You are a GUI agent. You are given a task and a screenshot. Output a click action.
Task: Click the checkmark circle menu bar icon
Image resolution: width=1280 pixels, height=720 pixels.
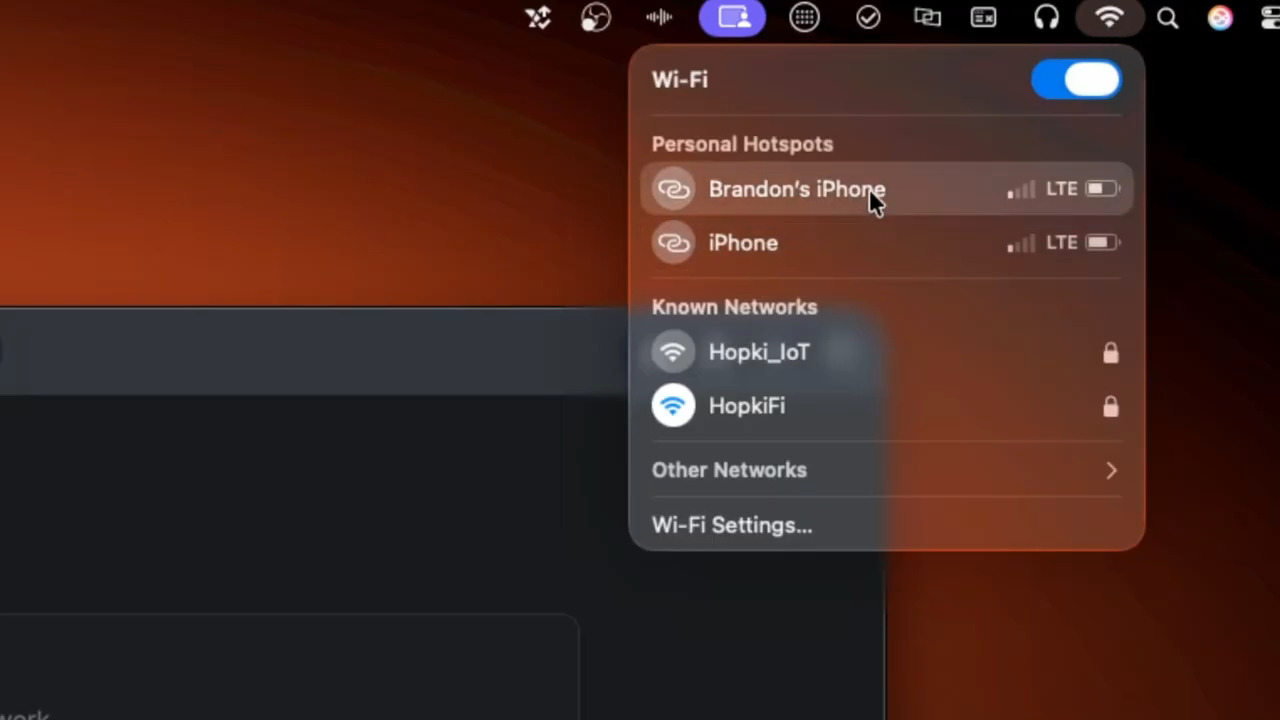click(x=867, y=17)
